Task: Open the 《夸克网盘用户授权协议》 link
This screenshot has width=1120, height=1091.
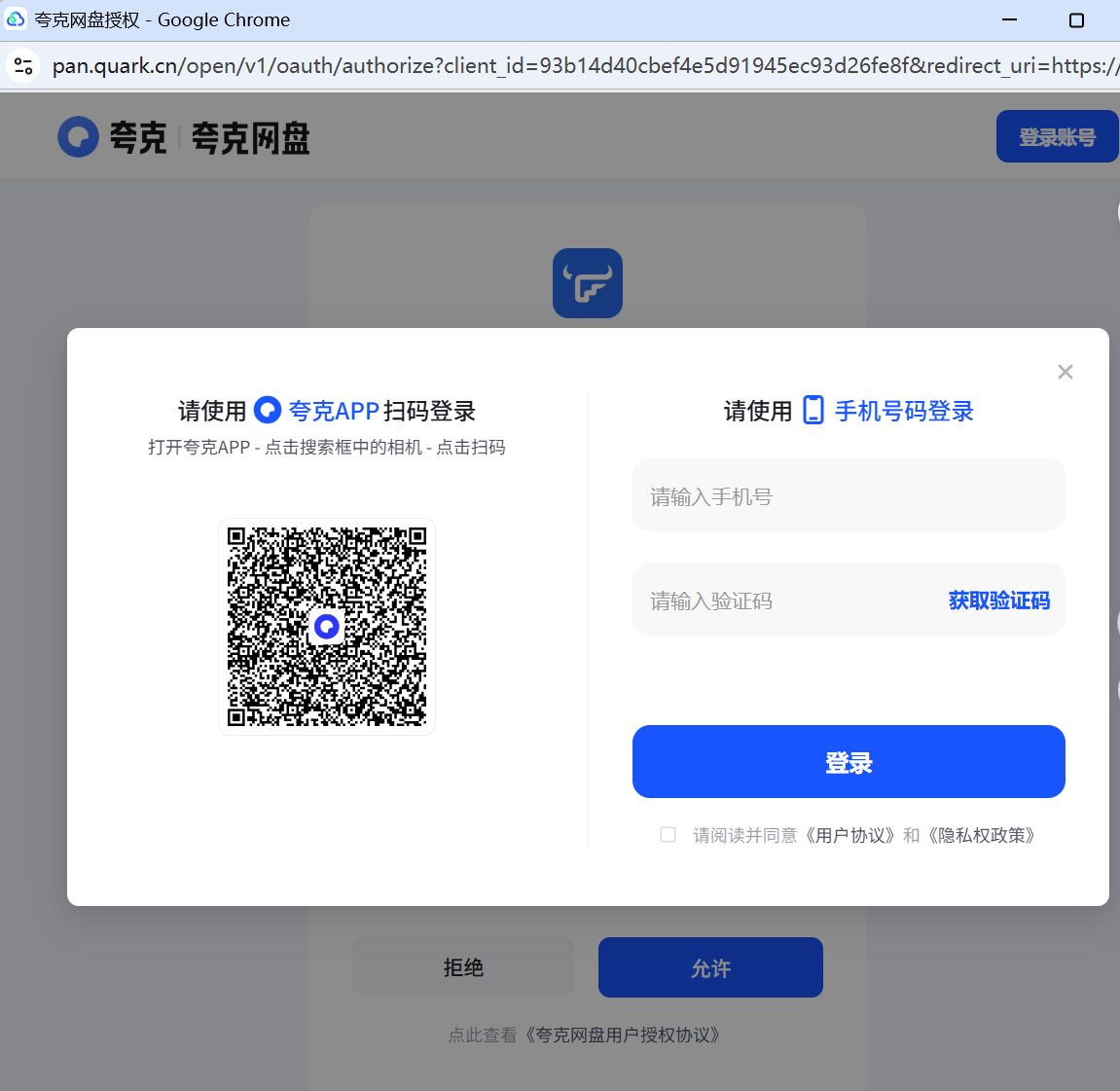Action: pos(622,1035)
